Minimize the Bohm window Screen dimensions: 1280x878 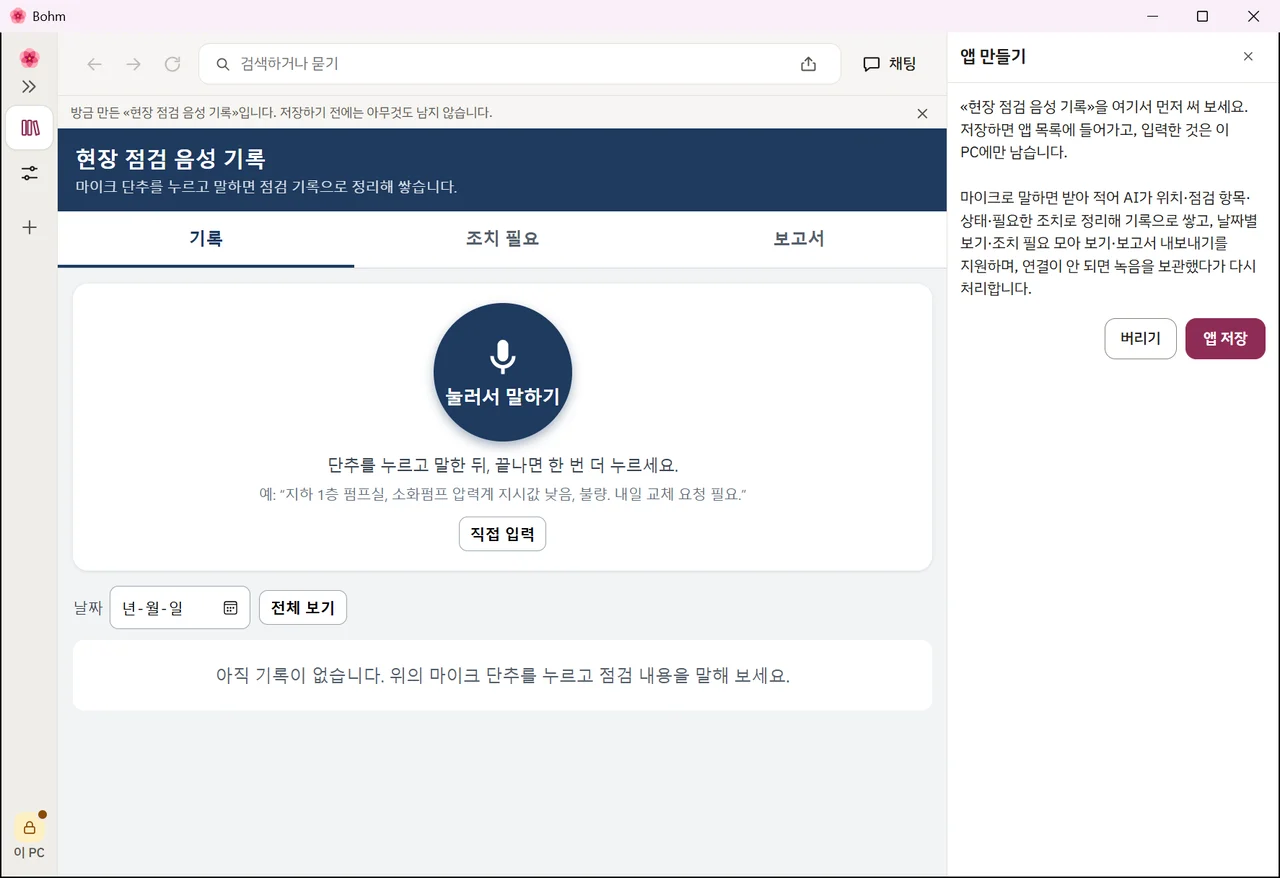[1153, 16]
